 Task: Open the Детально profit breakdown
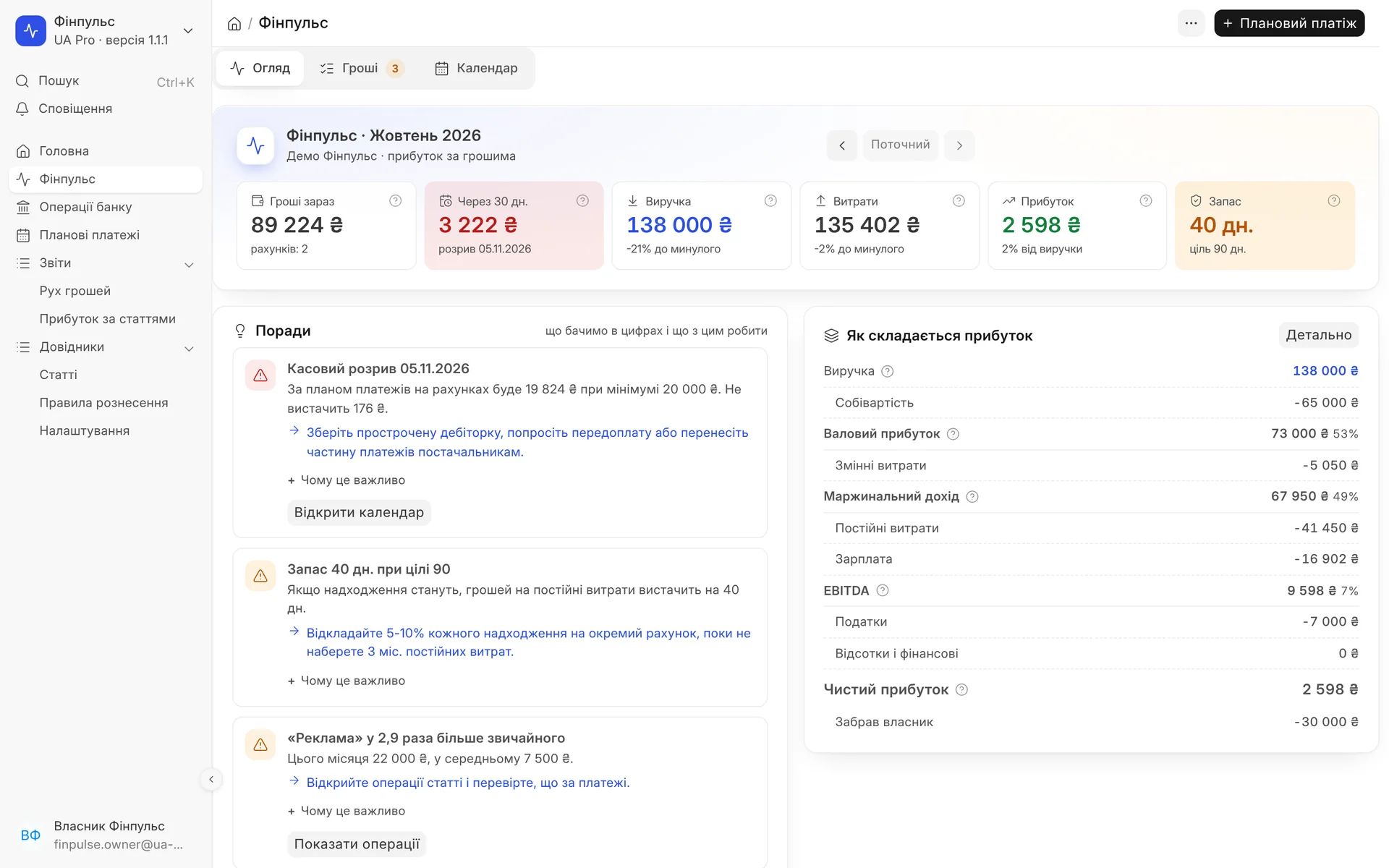1318,335
